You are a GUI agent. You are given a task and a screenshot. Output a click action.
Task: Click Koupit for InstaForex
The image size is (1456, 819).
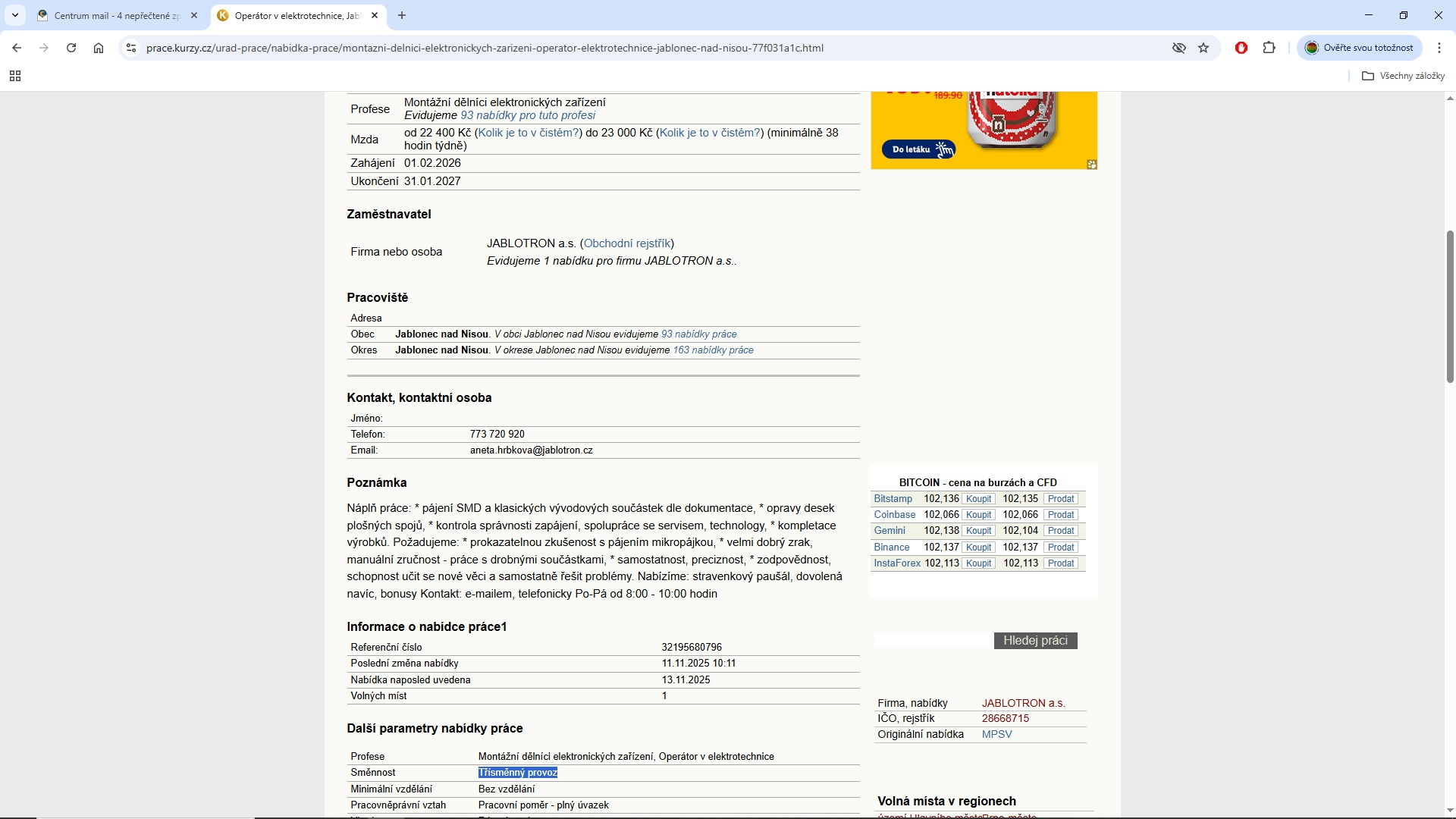979,563
